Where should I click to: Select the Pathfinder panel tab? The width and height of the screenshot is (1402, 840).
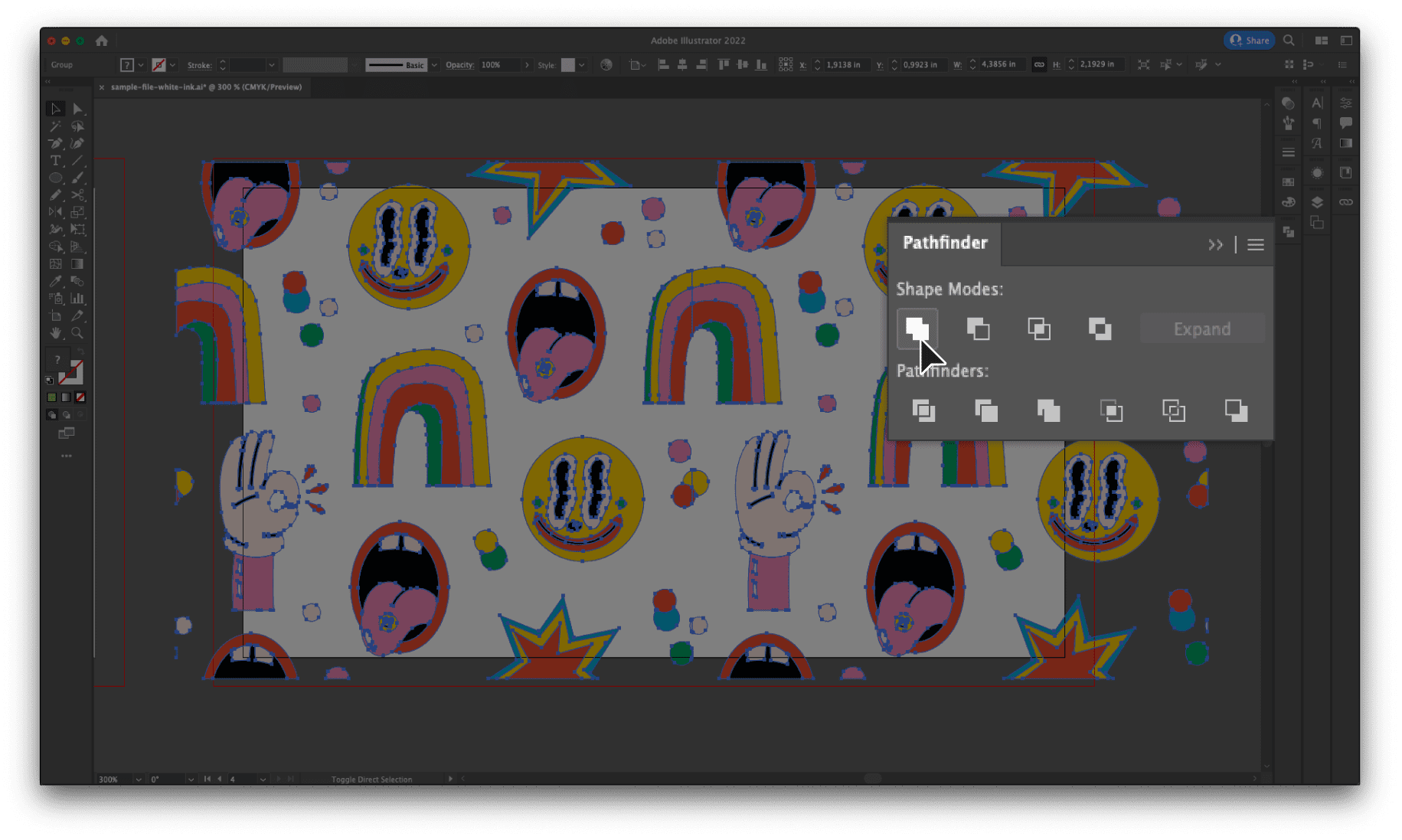pyautogui.click(x=945, y=243)
